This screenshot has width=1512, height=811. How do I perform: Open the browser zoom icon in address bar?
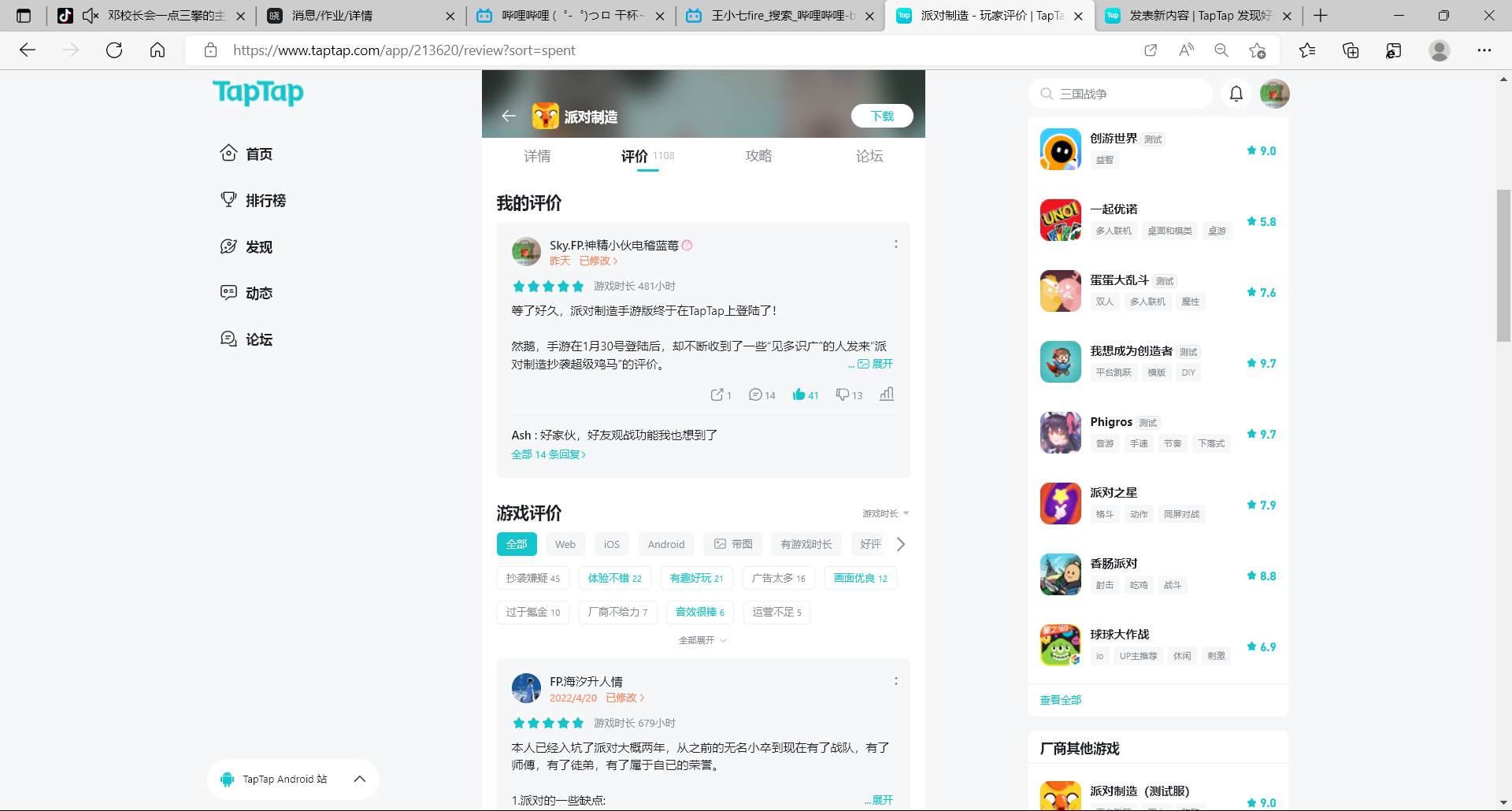coord(1221,50)
